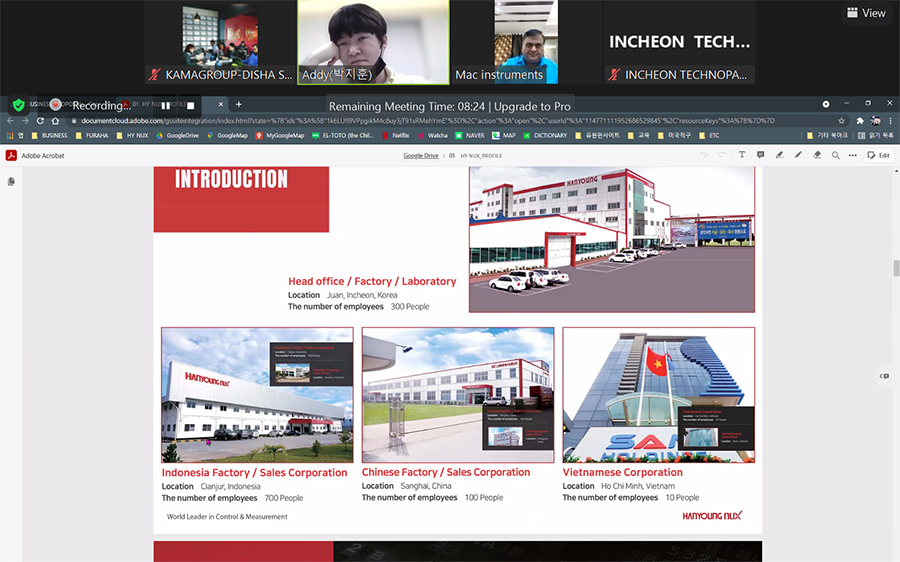Open the 교육 bookmark folder

[x=639, y=135]
